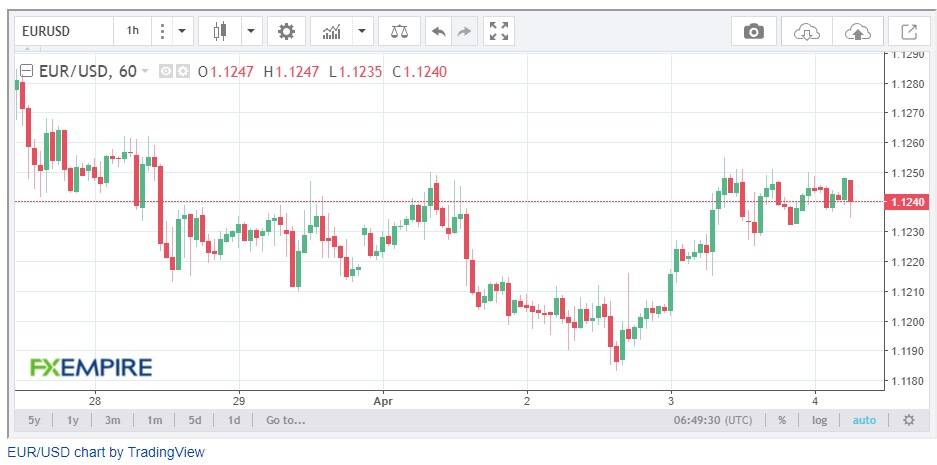Open the time interval dropdown arrow

coord(182,31)
